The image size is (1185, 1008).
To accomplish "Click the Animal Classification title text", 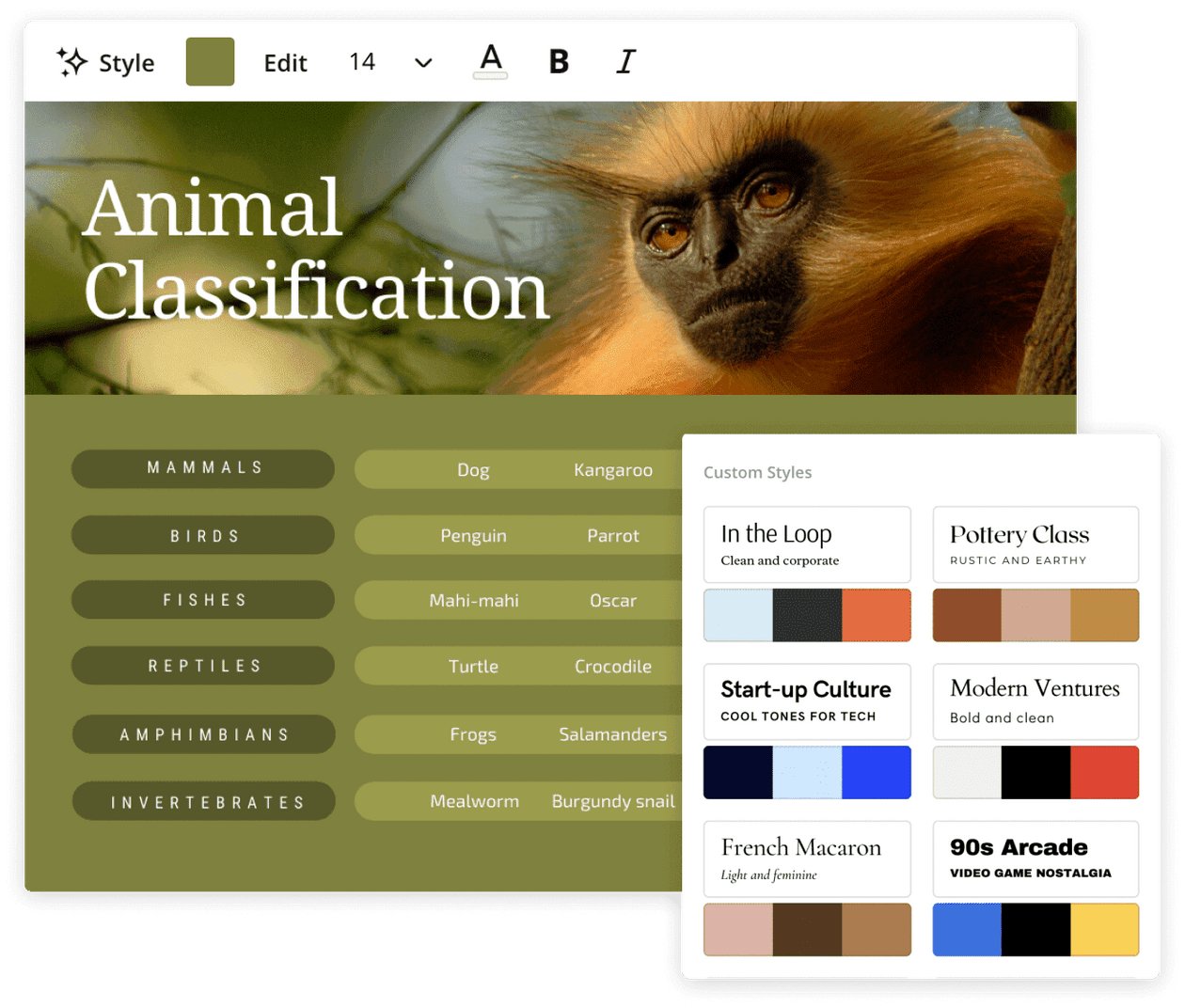I will pos(316,249).
